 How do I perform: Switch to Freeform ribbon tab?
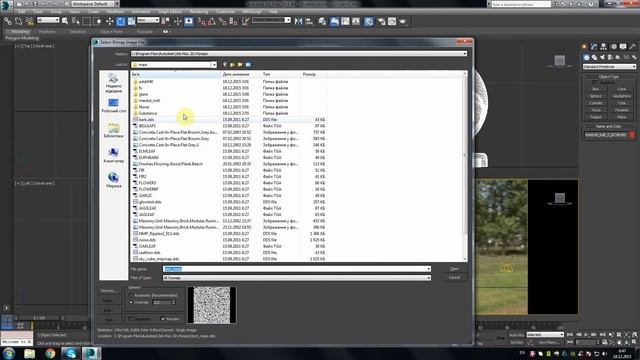(47, 31)
